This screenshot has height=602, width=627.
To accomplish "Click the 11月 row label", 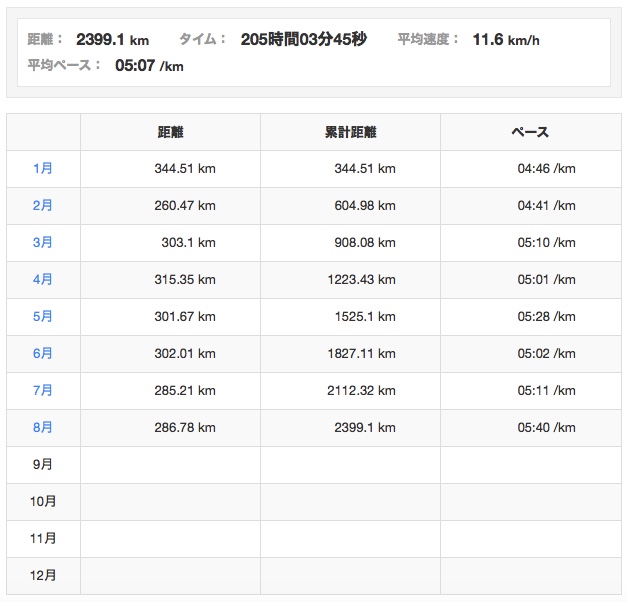I will pyautogui.click(x=43, y=539).
